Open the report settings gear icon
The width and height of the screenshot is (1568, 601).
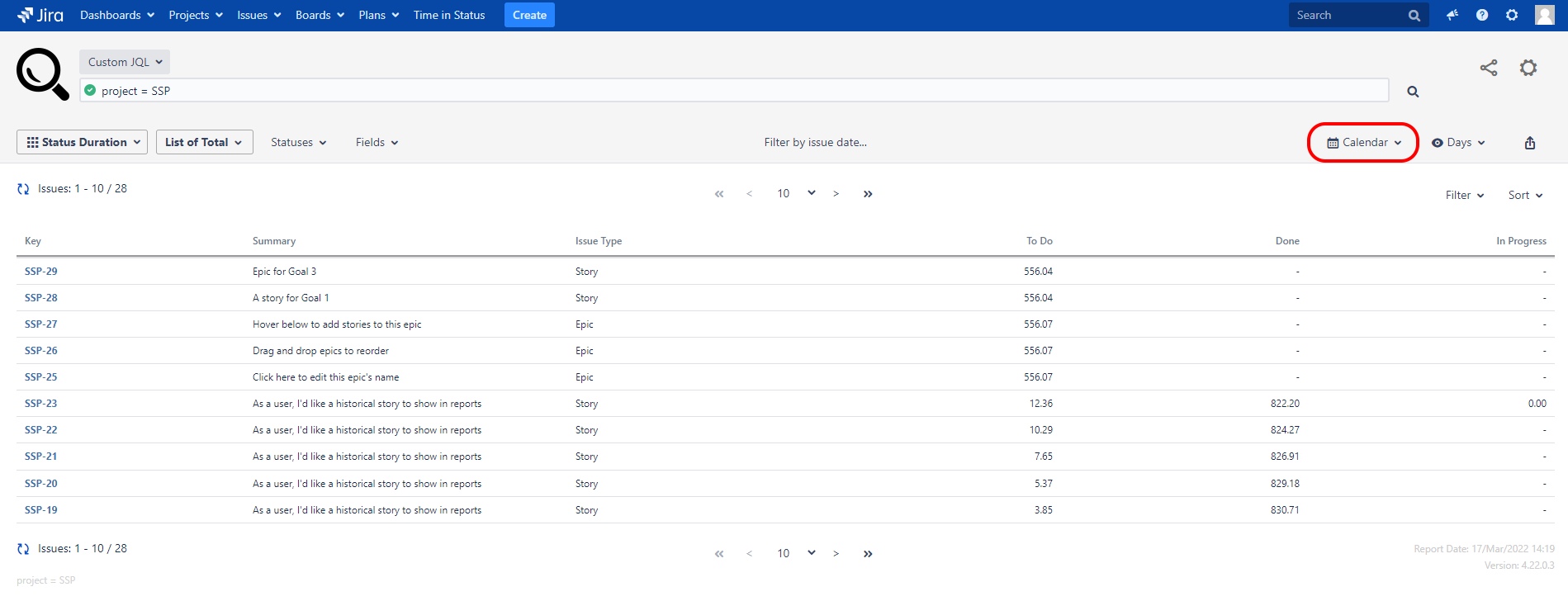click(x=1528, y=68)
